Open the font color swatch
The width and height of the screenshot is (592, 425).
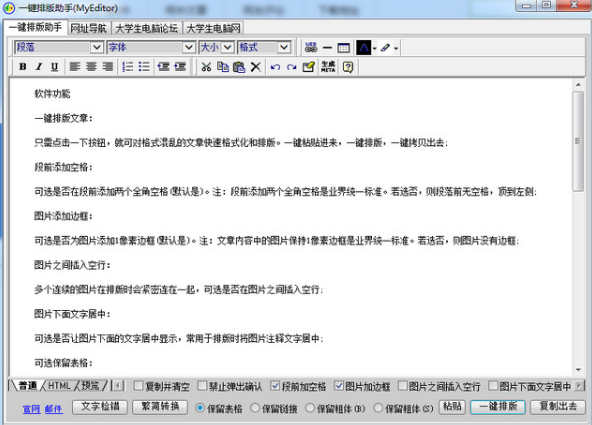pos(364,48)
